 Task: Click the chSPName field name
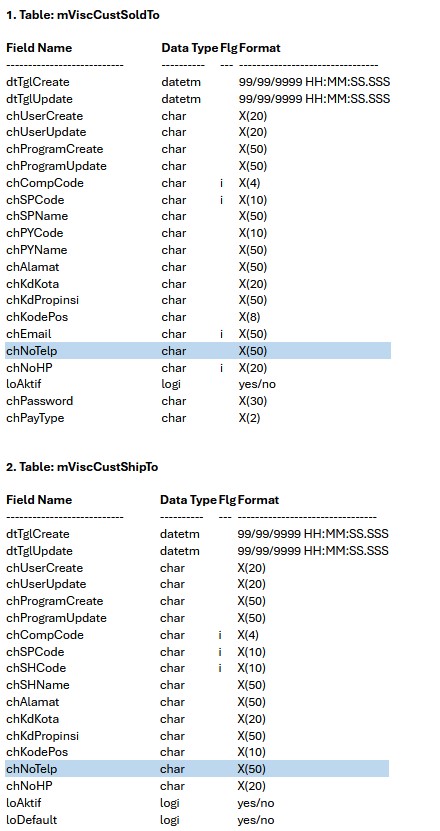(x=37, y=216)
